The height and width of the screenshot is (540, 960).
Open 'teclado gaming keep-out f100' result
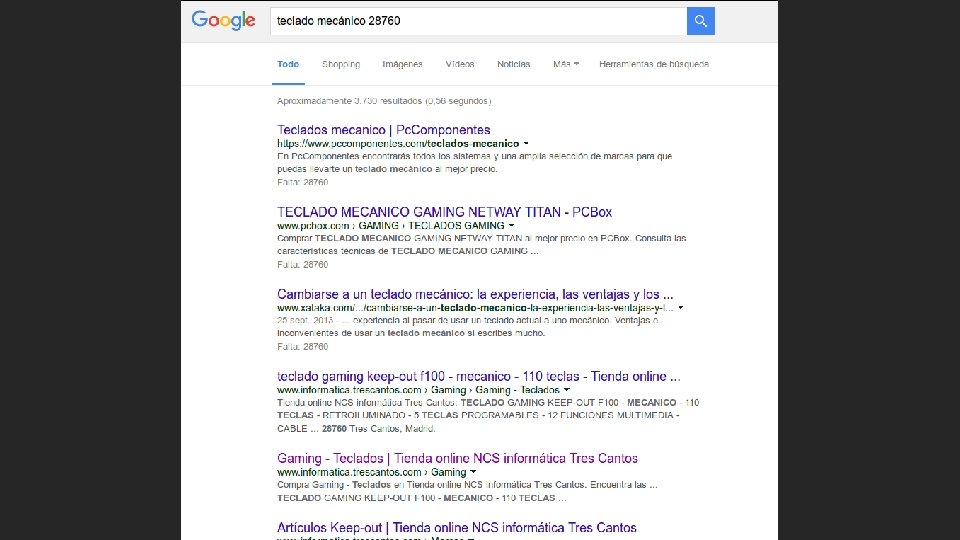click(x=479, y=376)
